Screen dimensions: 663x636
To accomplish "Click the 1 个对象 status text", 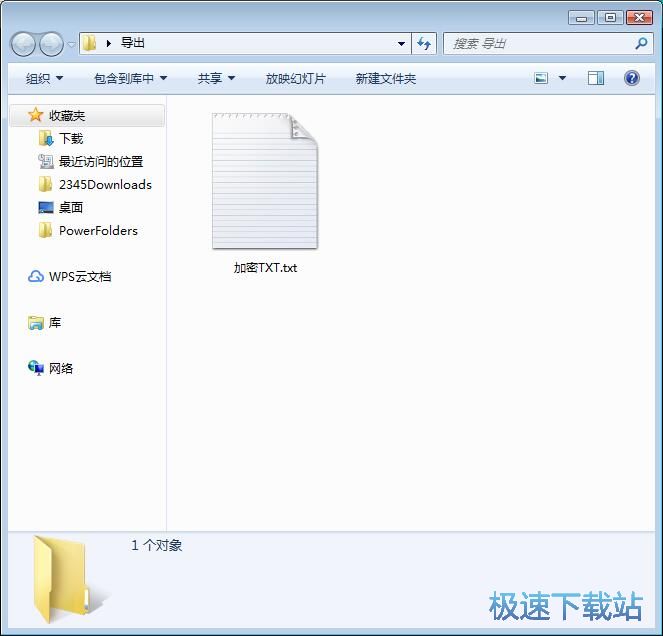I will click(x=156, y=546).
